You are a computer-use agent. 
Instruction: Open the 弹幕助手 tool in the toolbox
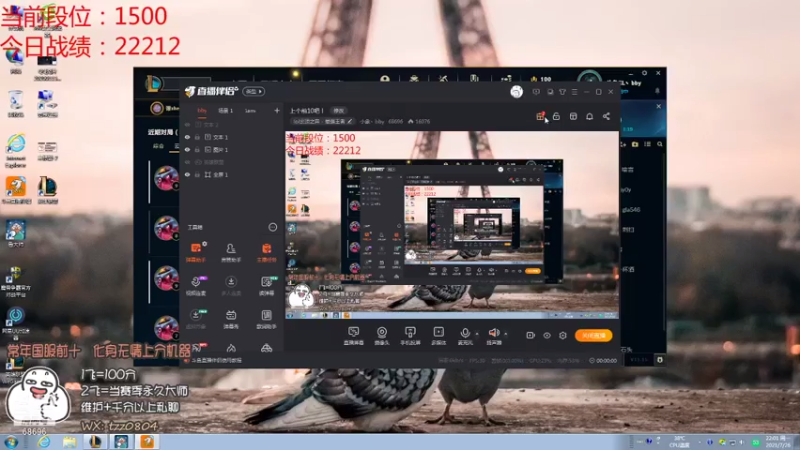[x=195, y=252]
